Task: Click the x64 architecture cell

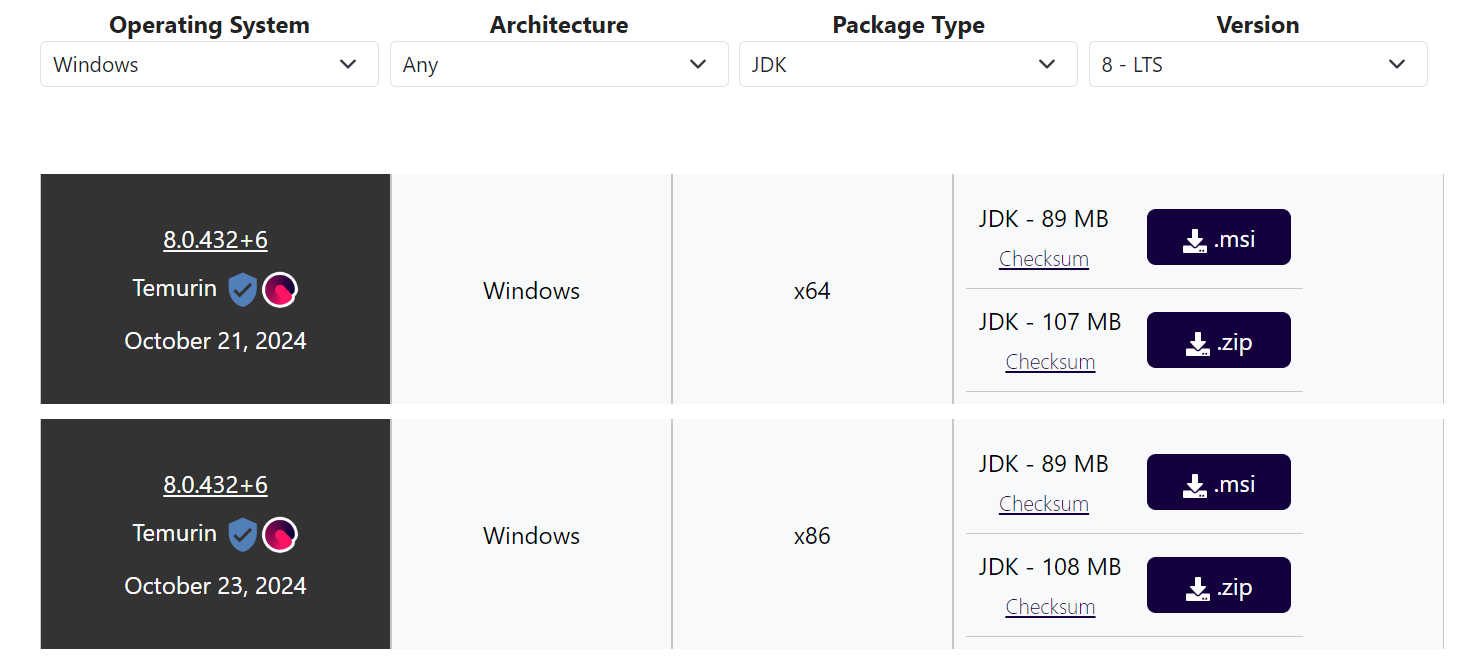Action: click(x=812, y=291)
